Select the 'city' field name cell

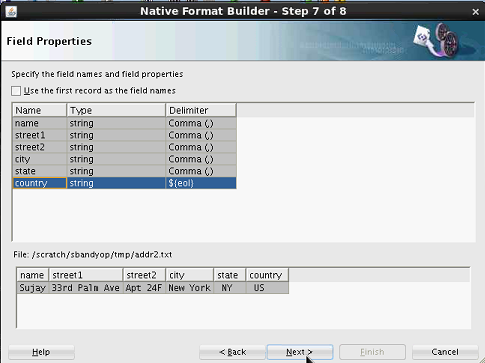(x=40, y=159)
